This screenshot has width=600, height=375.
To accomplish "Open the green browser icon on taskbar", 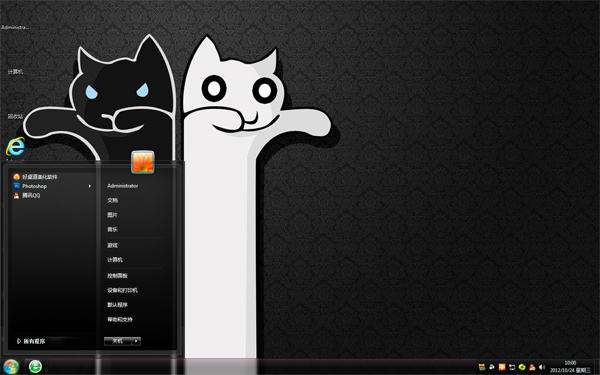I will (35, 367).
